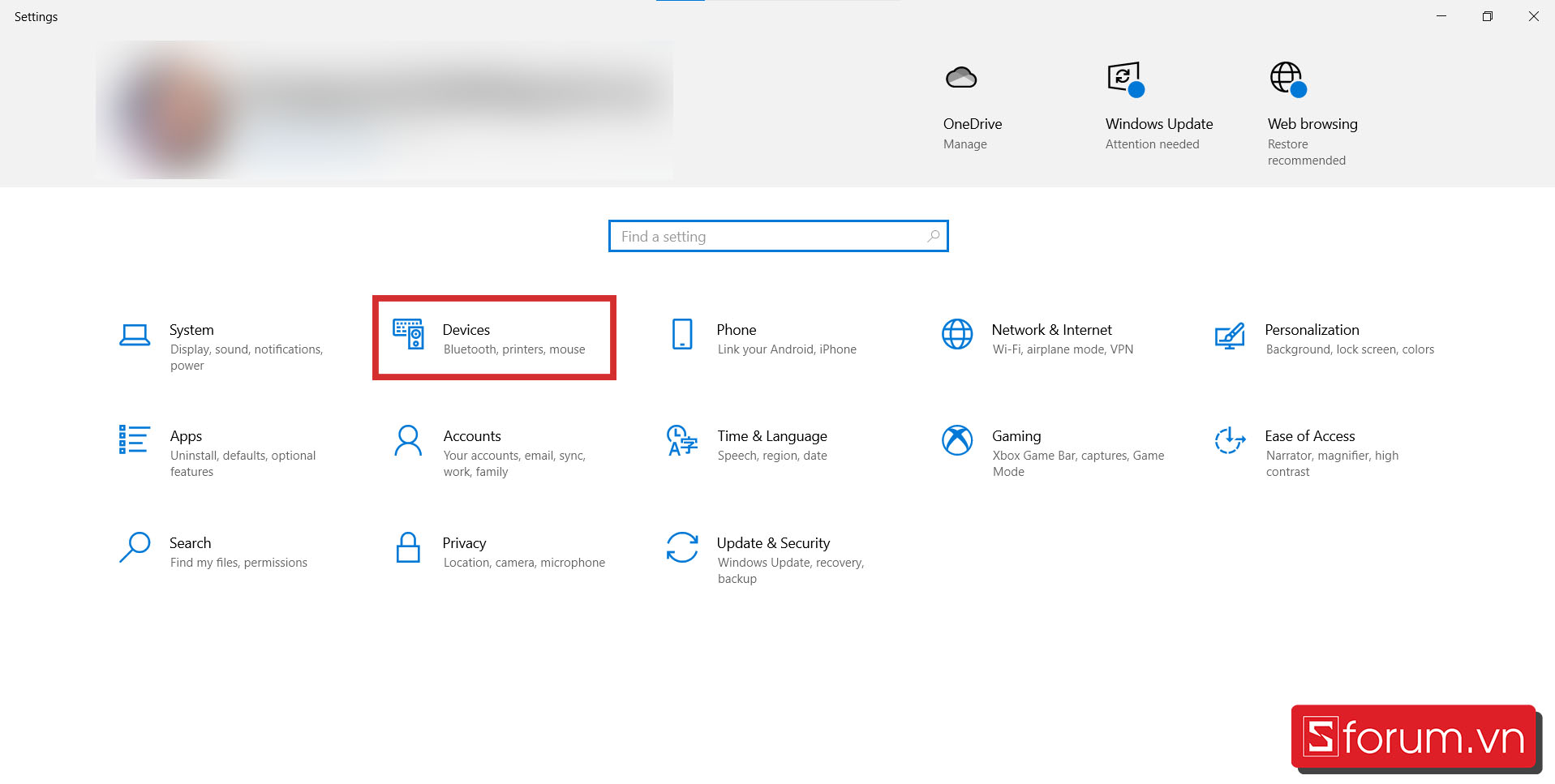Click the Time & Language icon
The image size is (1555, 784).
pyautogui.click(x=682, y=440)
